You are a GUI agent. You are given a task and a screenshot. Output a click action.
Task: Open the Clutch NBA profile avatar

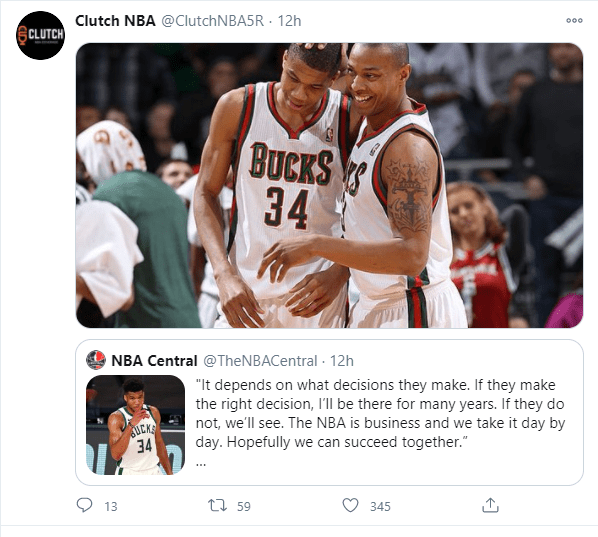pos(40,35)
